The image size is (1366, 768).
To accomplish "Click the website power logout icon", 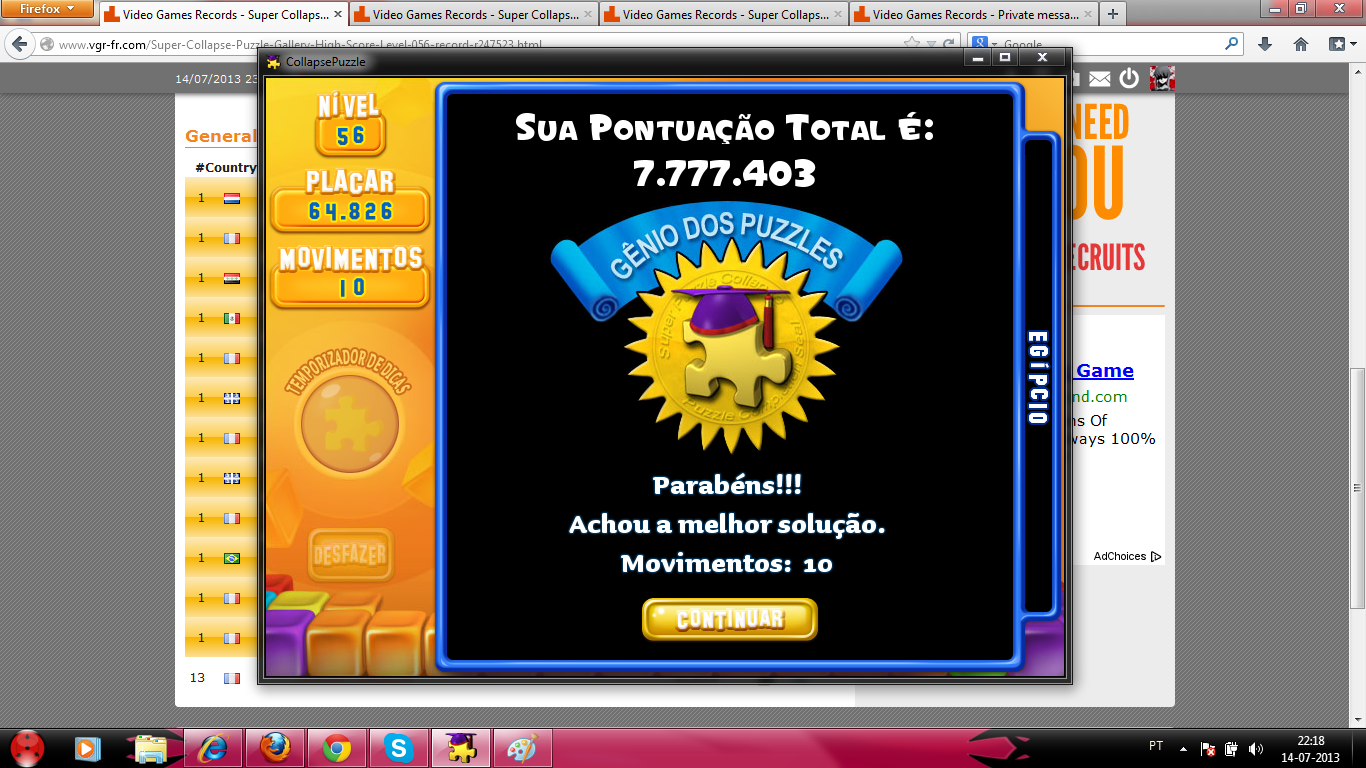I will (1129, 79).
